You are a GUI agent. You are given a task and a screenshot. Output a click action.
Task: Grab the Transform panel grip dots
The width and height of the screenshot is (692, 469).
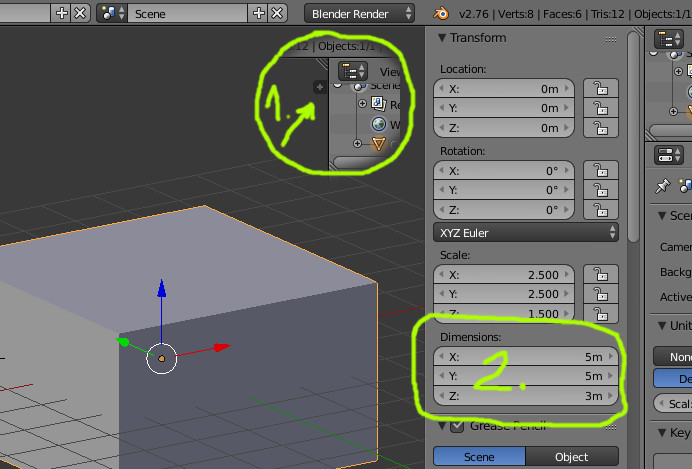click(611, 39)
